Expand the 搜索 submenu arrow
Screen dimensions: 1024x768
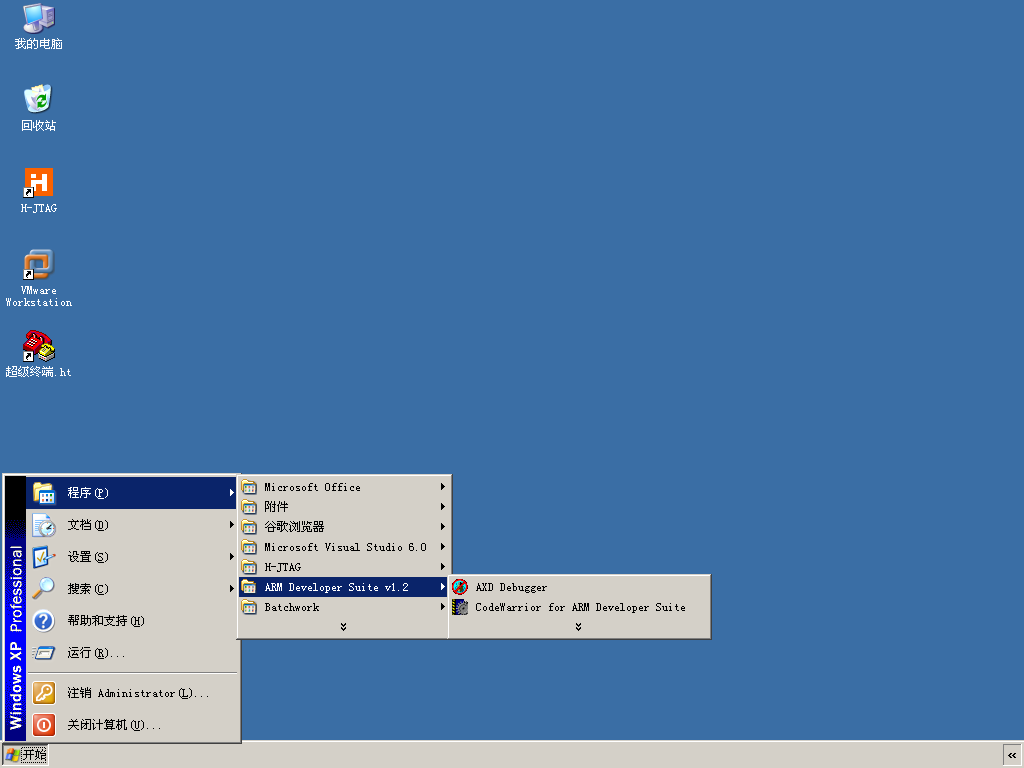point(231,589)
